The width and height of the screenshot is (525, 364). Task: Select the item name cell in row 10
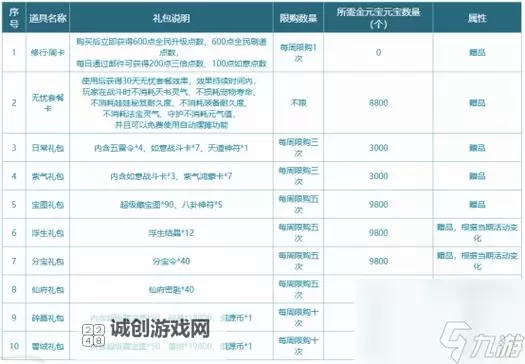tap(48, 346)
